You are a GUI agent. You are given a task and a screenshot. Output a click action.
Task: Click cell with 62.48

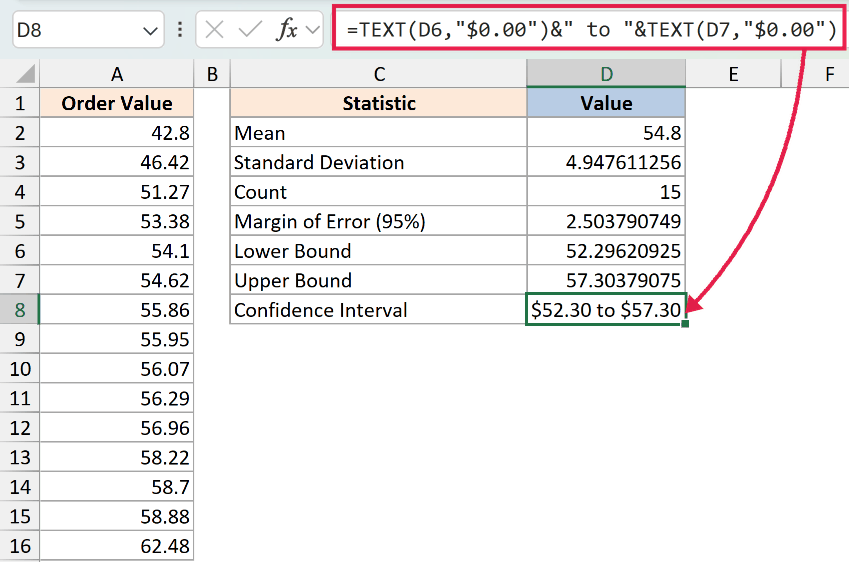[x=116, y=546]
